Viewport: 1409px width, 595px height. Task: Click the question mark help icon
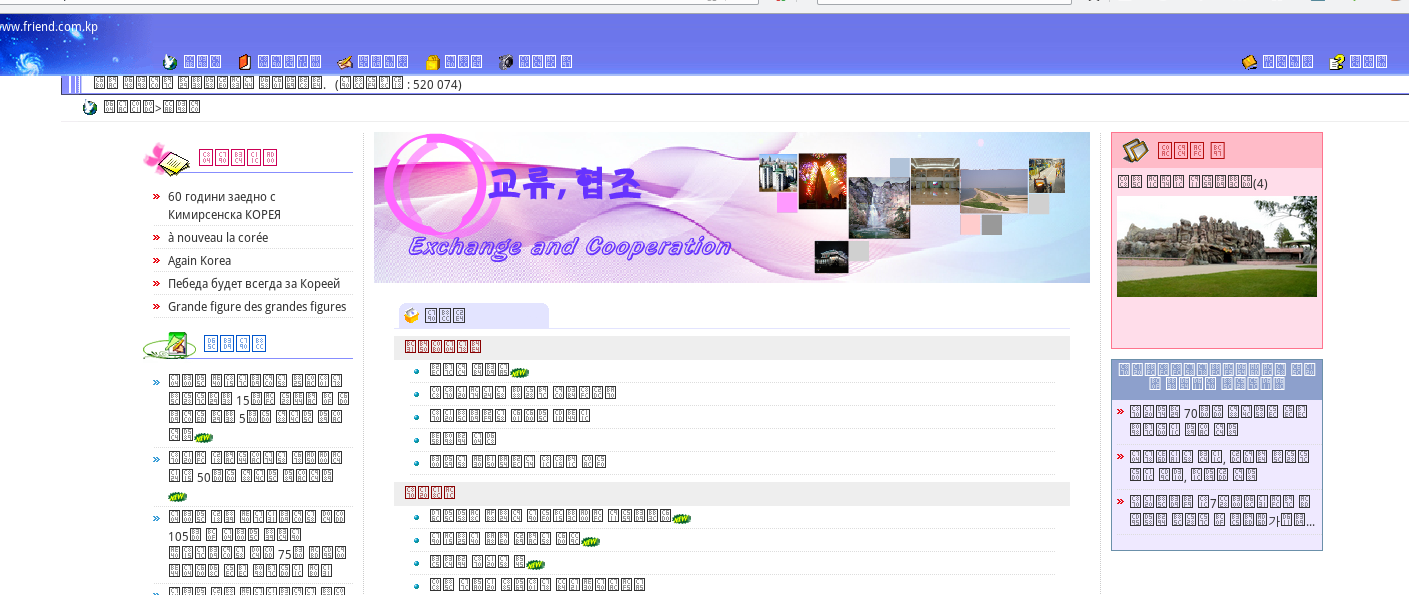pyautogui.click(x=1337, y=62)
